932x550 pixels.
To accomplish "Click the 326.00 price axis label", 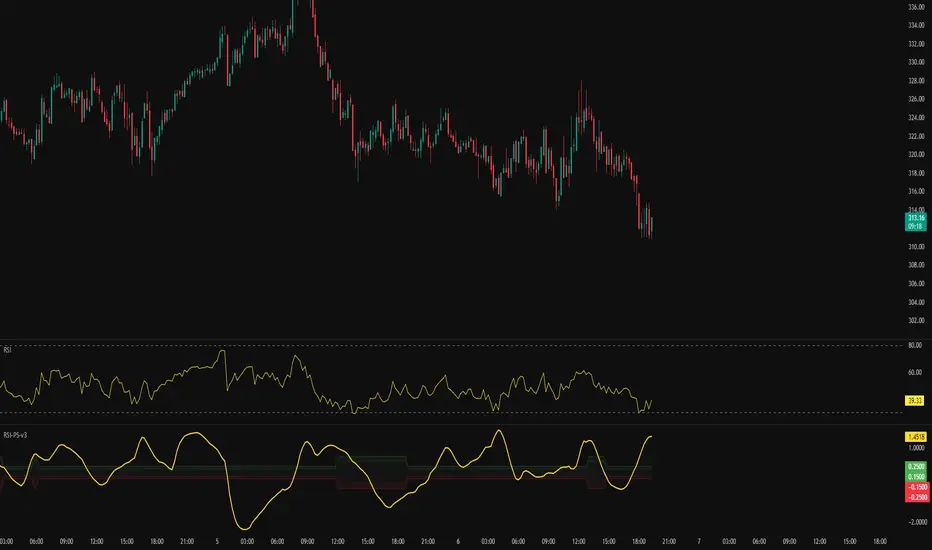I will [x=916, y=99].
